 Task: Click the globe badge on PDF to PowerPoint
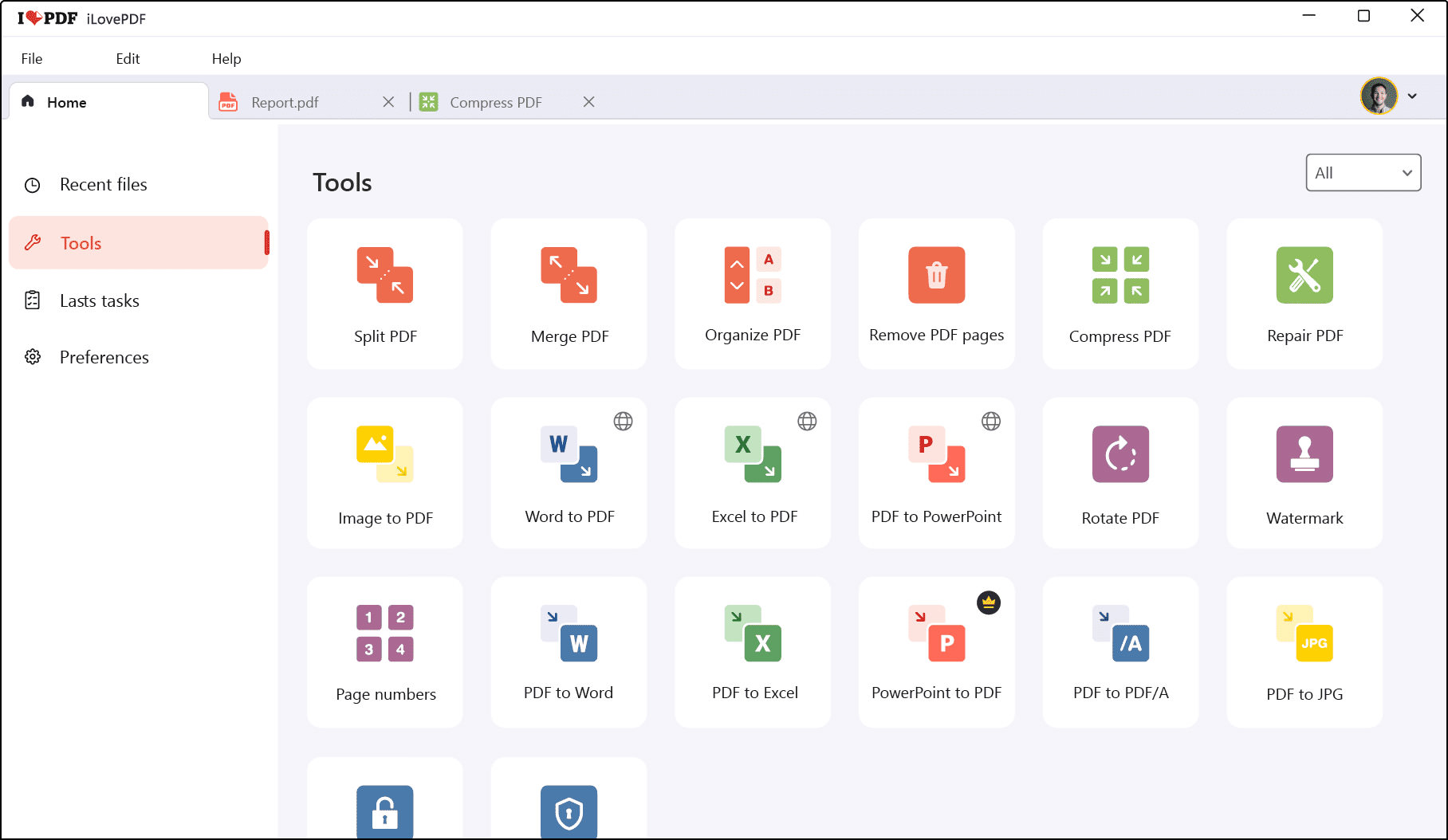coord(991,421)
